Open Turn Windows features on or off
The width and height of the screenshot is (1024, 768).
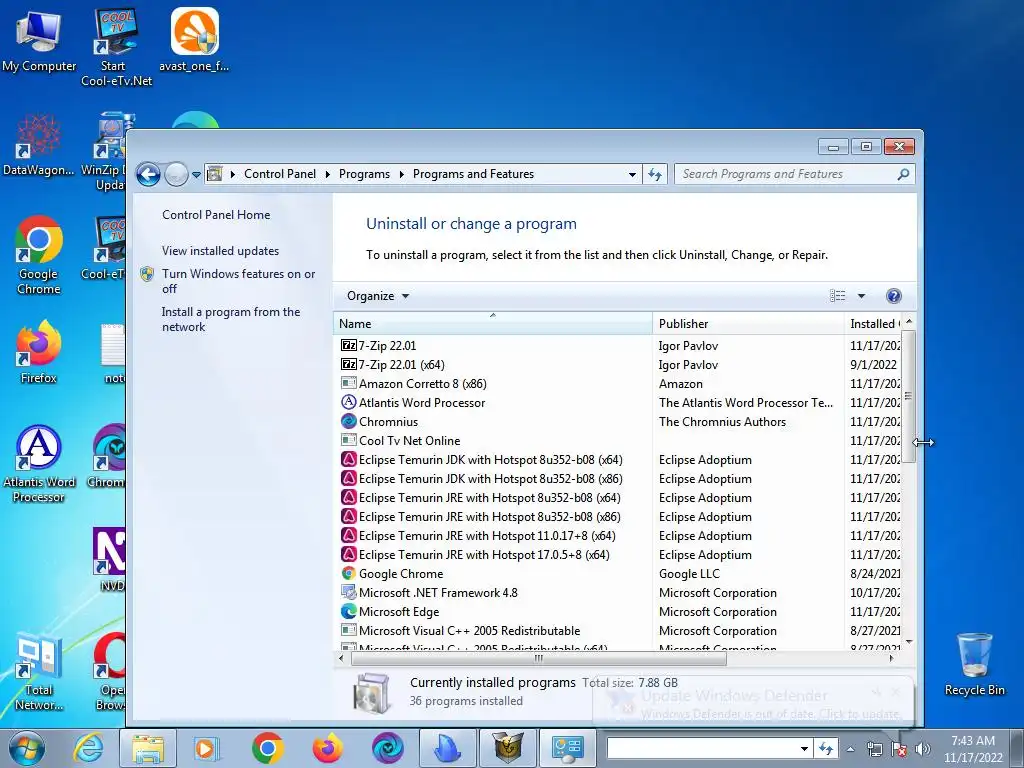pyautogui.click(x=238, y=281)
